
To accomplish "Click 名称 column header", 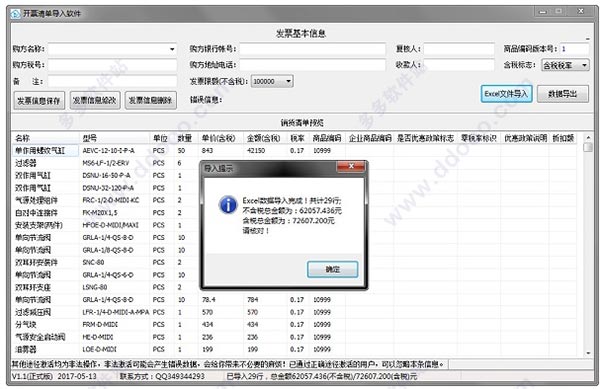I will pos(46,138).
